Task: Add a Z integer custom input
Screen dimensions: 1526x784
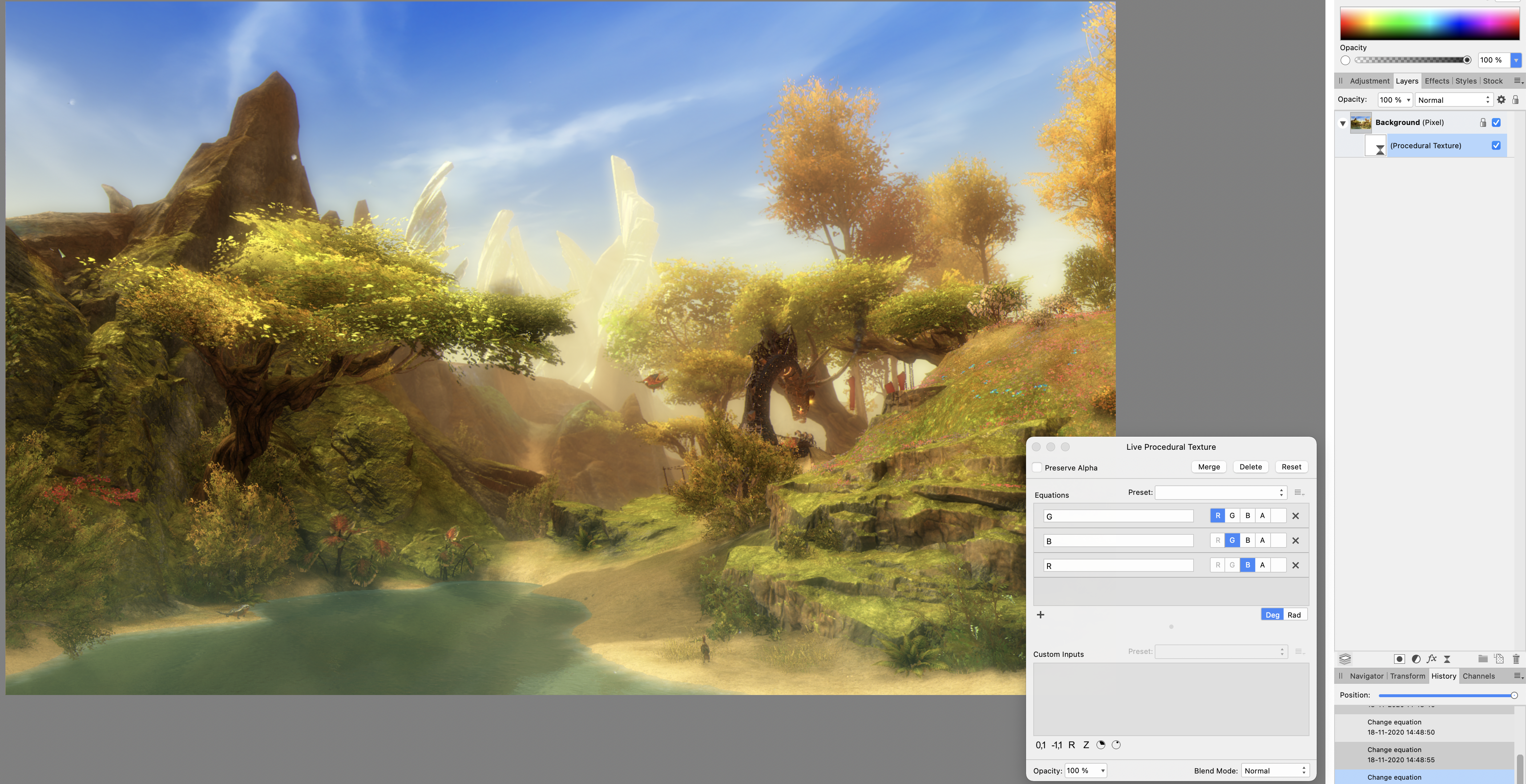Action: click(x=1086, y=745)
